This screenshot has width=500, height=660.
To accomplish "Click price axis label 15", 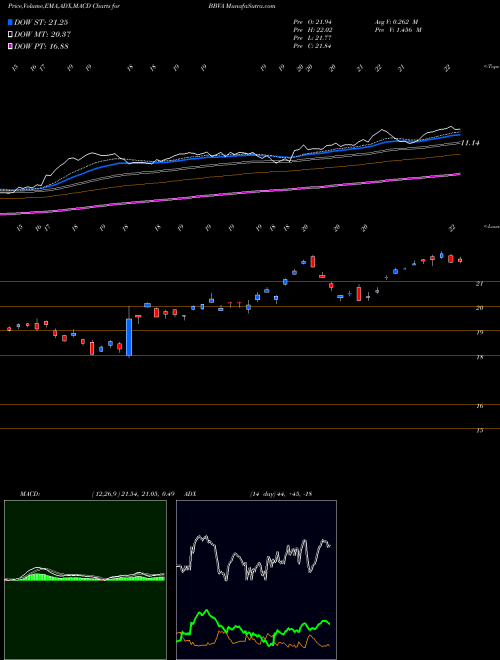I will [x=479, y=431].
